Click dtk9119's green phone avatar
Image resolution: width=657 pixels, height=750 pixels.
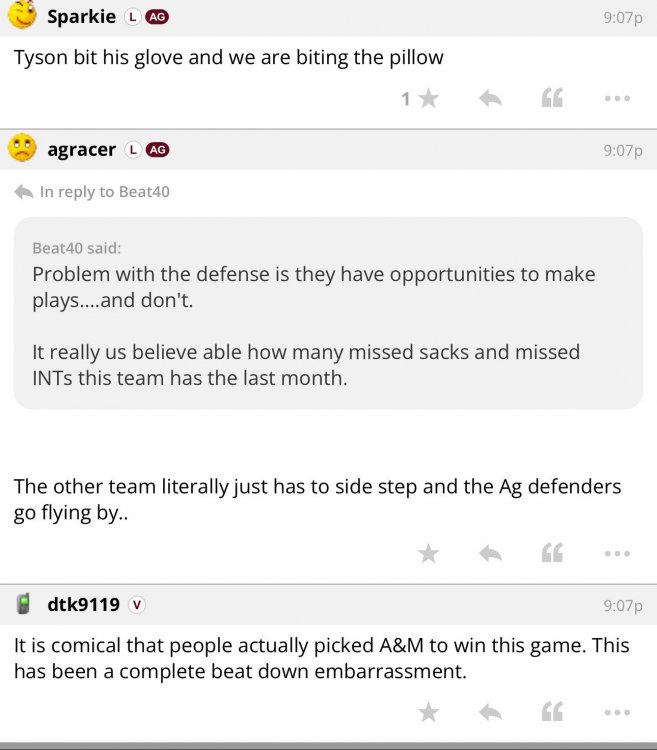(x=23, y=604)
